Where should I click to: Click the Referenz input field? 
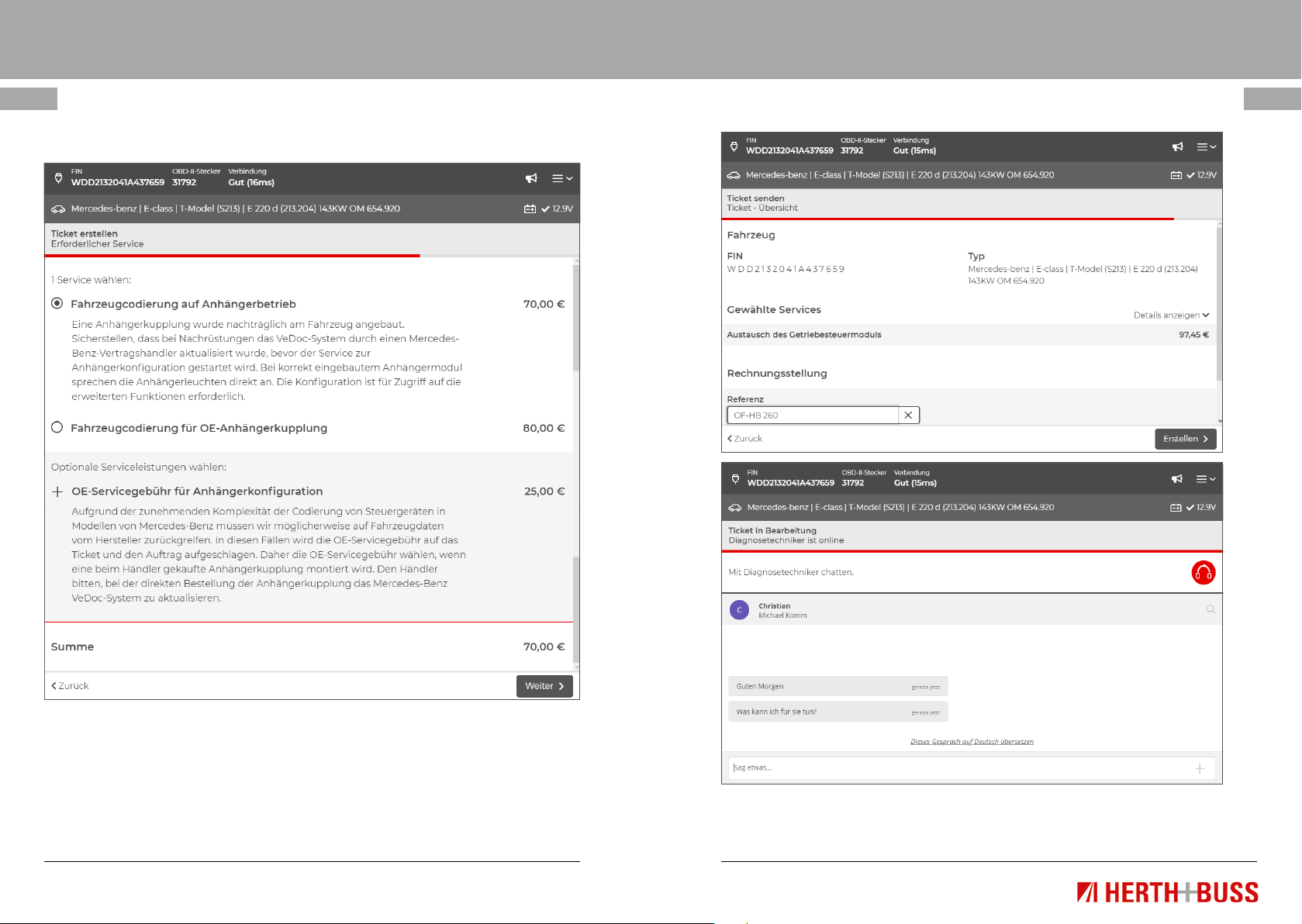[813, 415]
